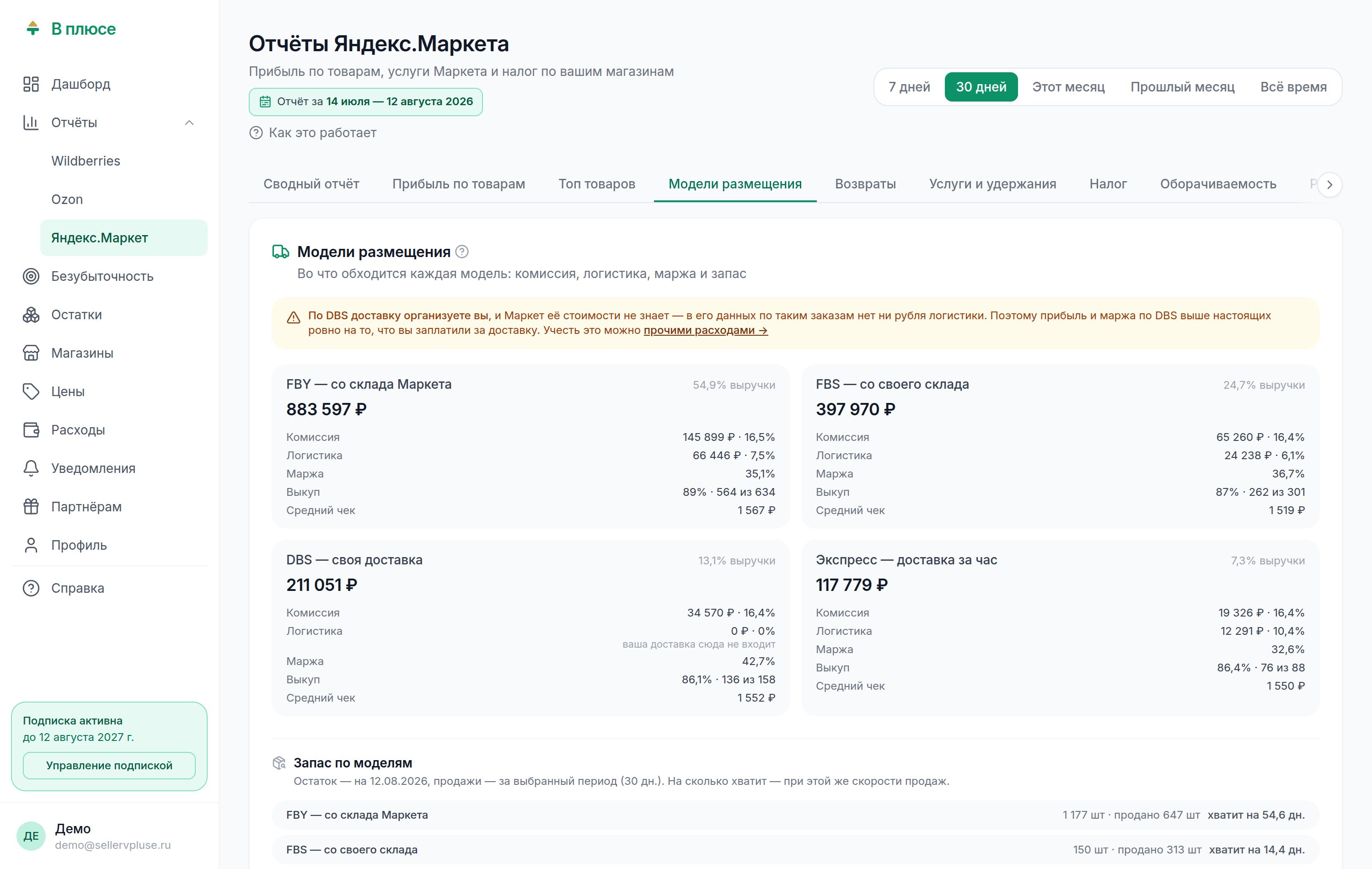Open the help tooltip icon after Модели размещения
This screenshot has width=1372, height=869.
(x=462, y=251)
